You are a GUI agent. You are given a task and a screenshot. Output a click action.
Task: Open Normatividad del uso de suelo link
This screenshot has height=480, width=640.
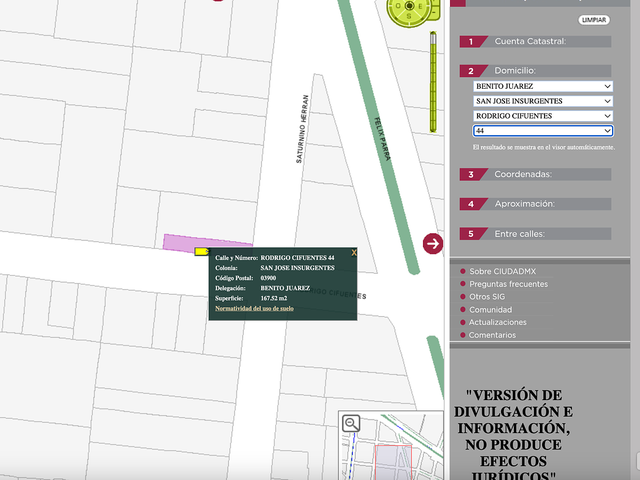(x=254, y=309)
